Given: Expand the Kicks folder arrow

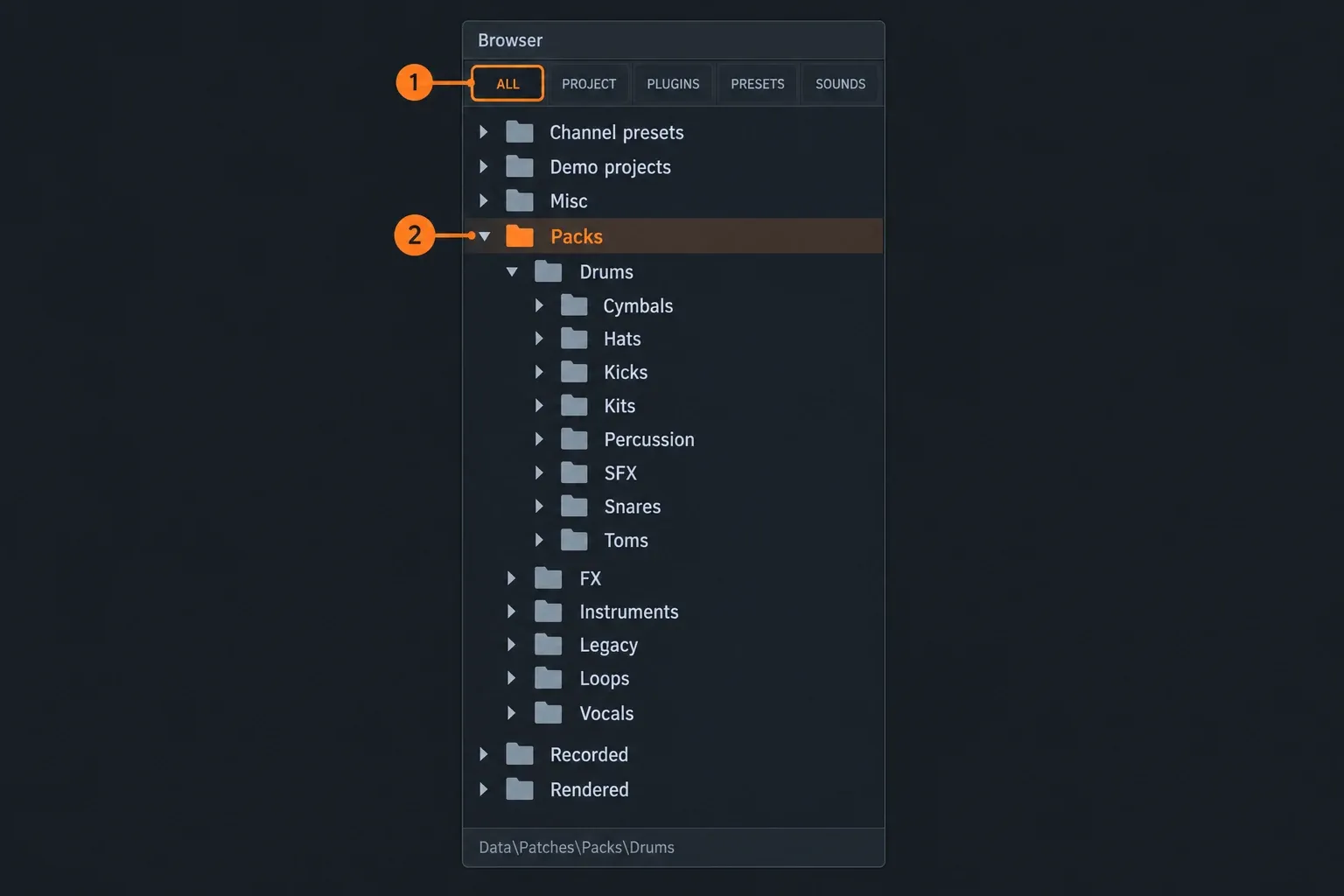Looking at the screenshot, I should [x=539, y=372].
